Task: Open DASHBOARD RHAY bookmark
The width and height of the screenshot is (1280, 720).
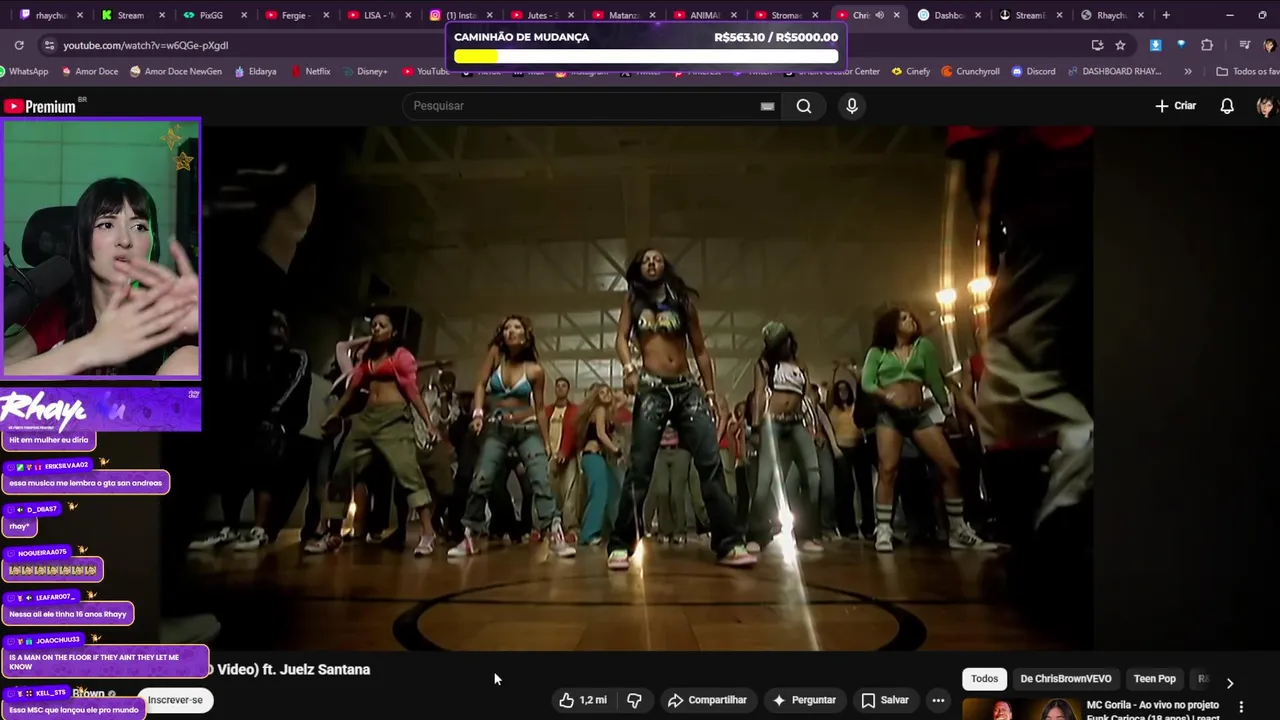Action: pos(1115,71)
